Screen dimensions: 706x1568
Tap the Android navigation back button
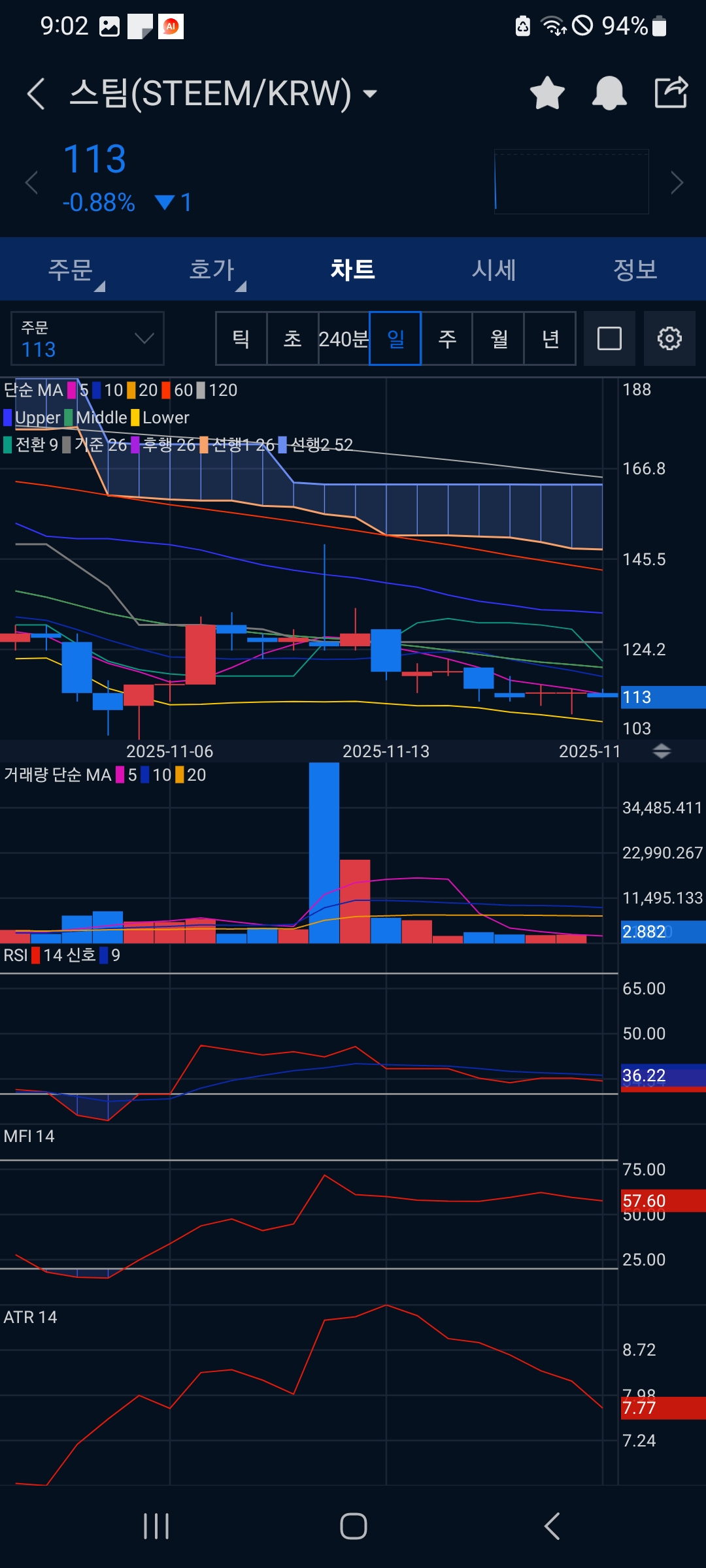pos(552,1526)
